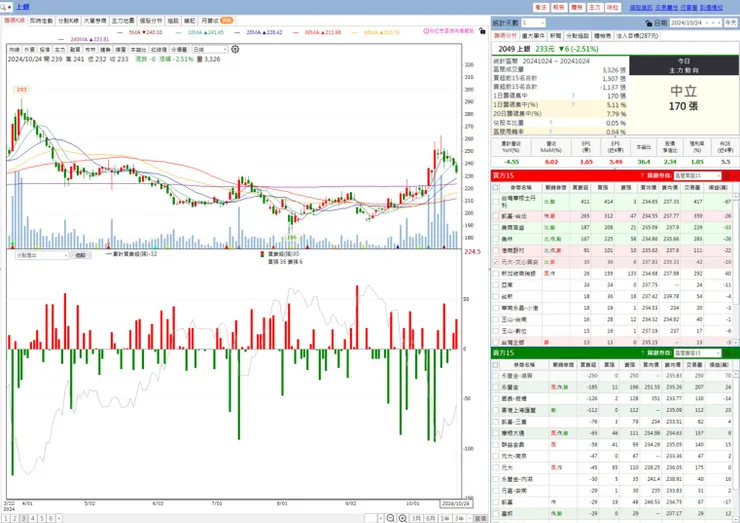Viewport: 740px width, 523px height.
Task: Click the red 主力 button at top
Action: (x=595, y=8)
